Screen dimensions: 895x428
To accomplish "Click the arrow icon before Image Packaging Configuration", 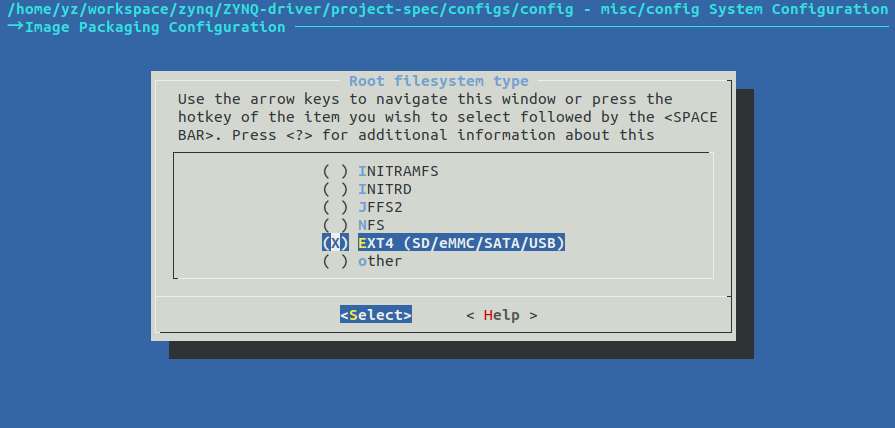I will [15, 27].
